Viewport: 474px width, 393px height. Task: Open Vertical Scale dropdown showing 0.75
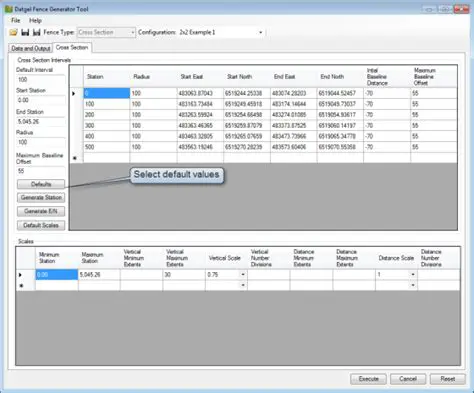click(243, 275)
